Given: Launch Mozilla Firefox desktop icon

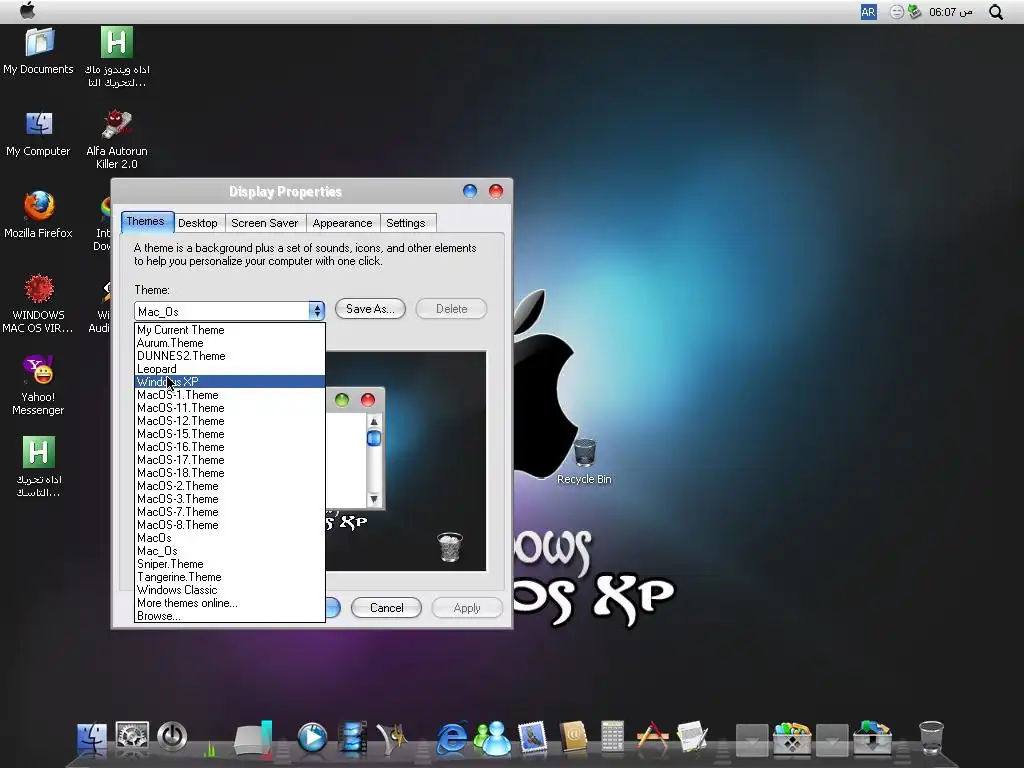Looking at the screenshot, I should click(x=39, y=215).
